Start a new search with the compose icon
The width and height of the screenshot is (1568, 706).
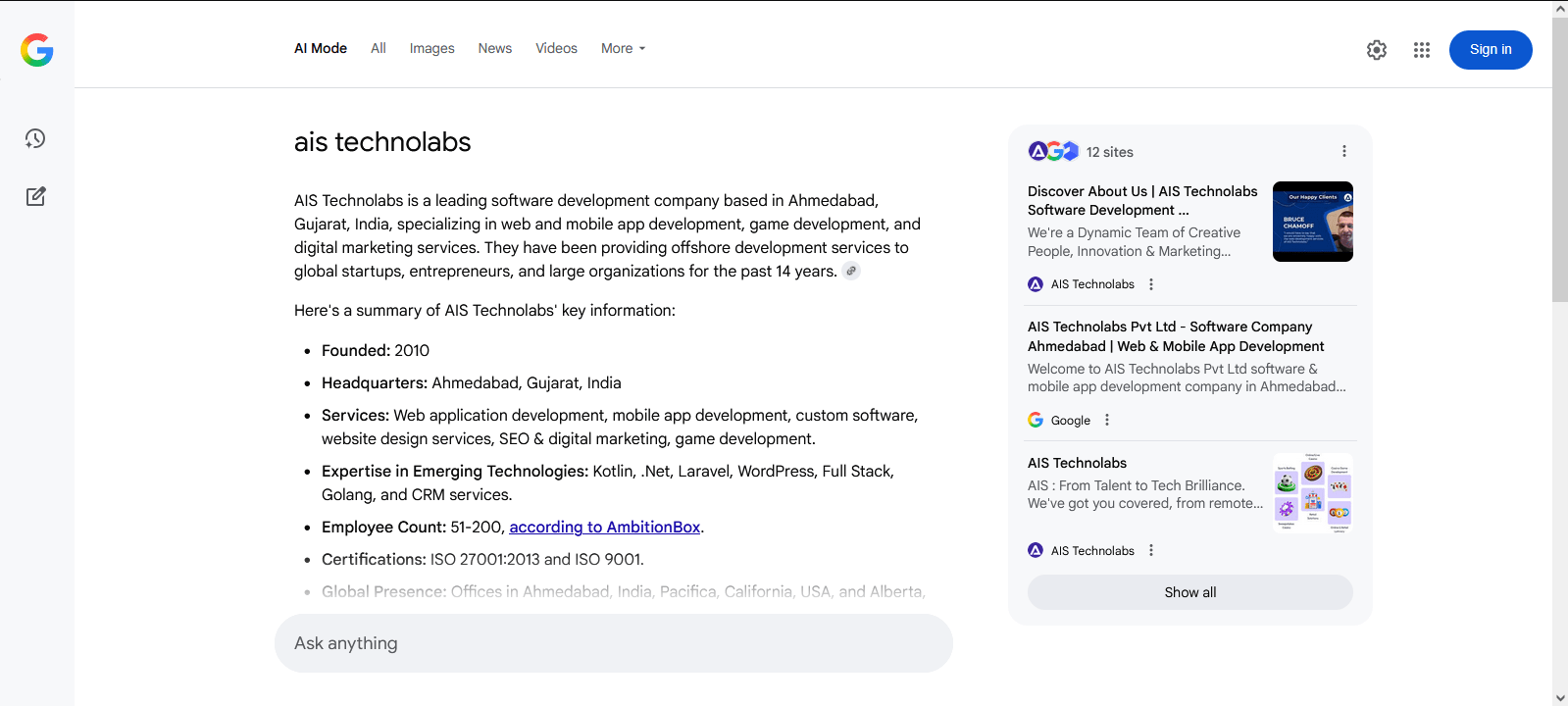[35, 196]
